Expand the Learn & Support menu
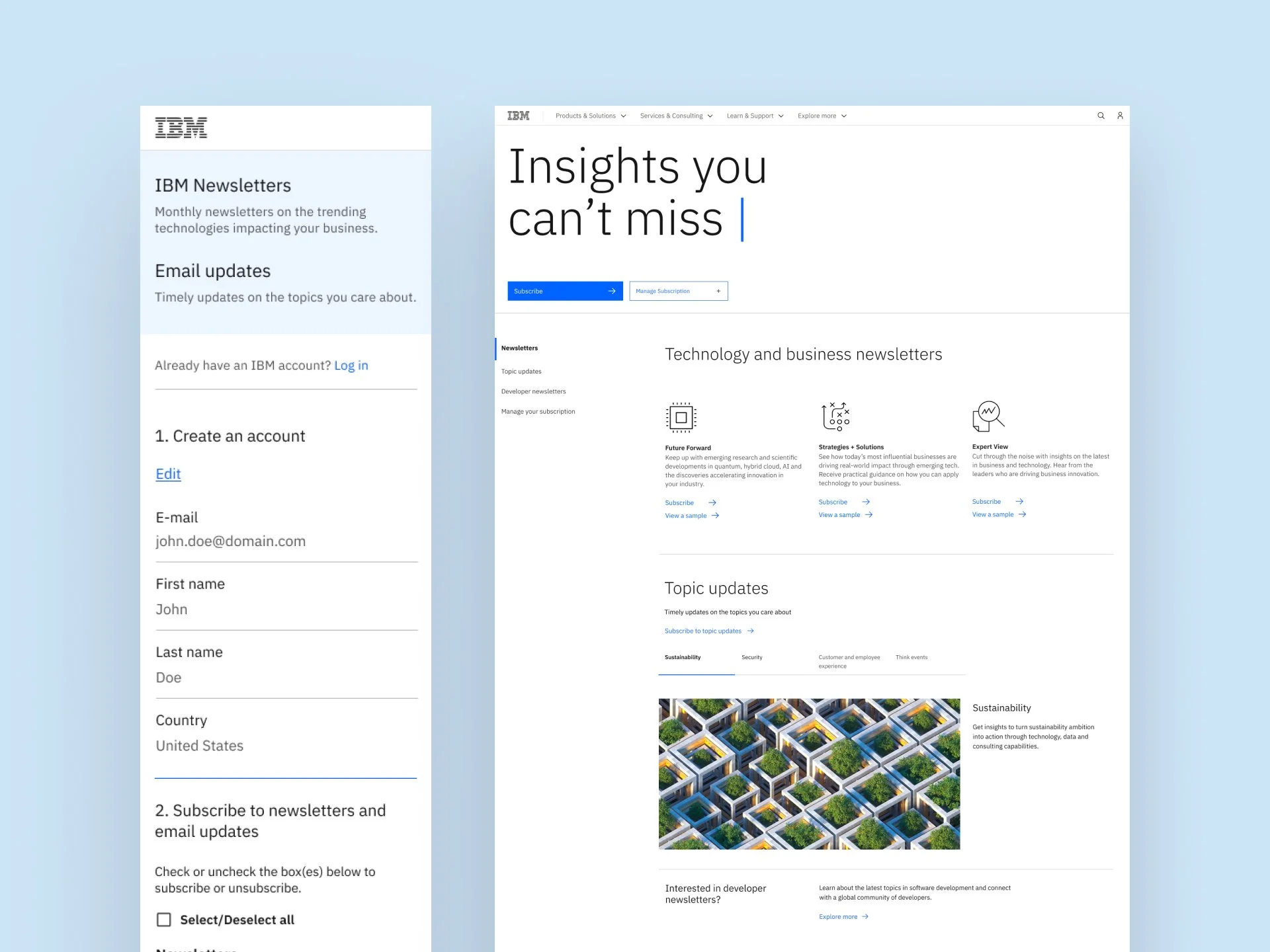This screenshot has height=952, width=1270. 755,116
